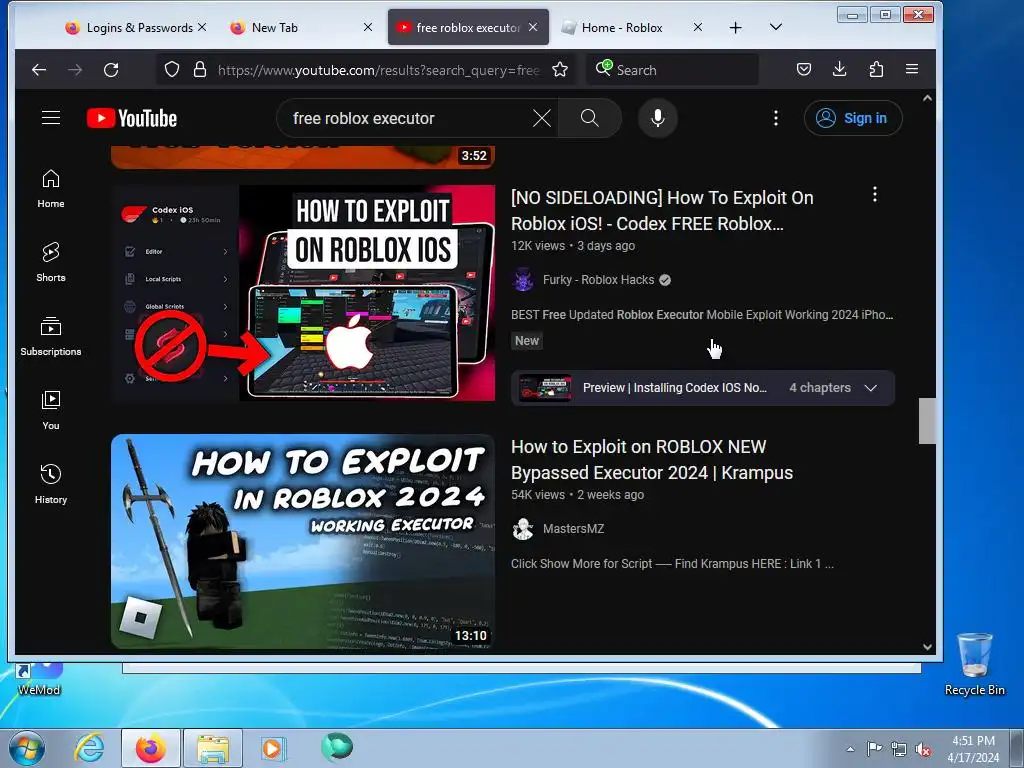Expand the 4 chapters section
Viewport: 1024px width, 768px height.
tap(833, 388)
